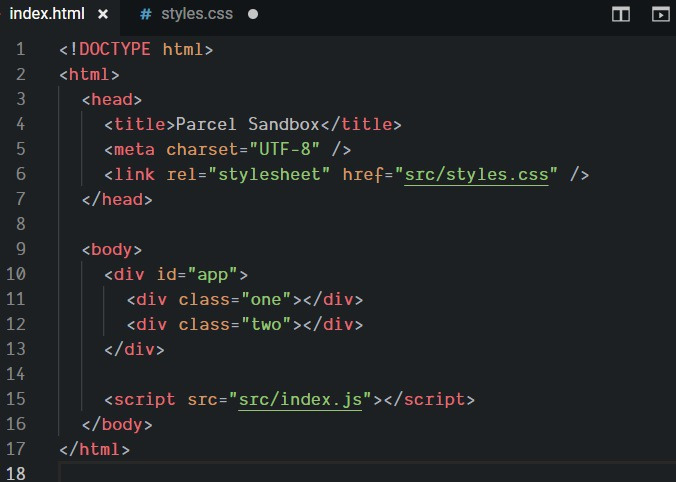Click the opening head tag
Image resolution: width=676 pixels, height=482 pixels.
point(112,100)
